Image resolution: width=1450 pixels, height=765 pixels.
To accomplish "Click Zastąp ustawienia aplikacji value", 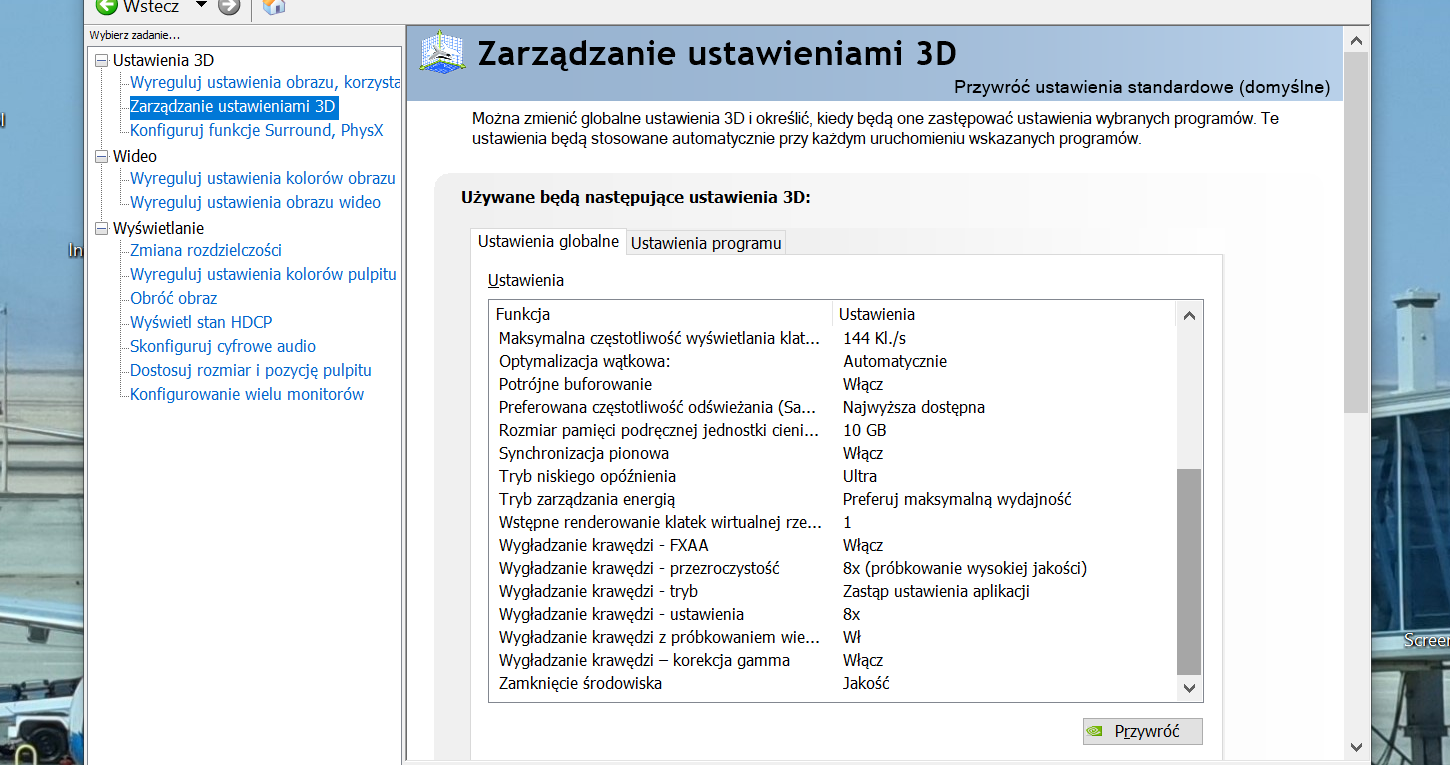I will click(x=936, y=591).
